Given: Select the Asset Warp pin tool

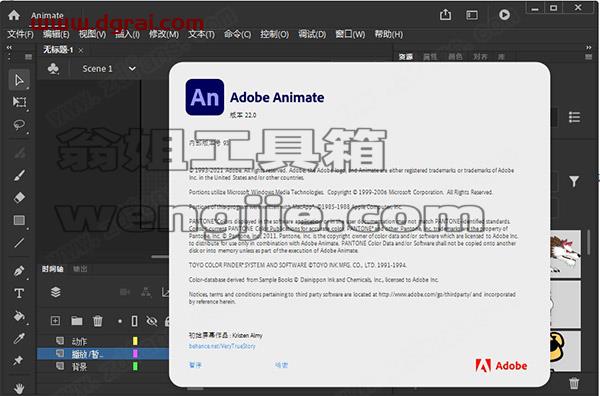Looking at the screenshot, I should [18, 360].
